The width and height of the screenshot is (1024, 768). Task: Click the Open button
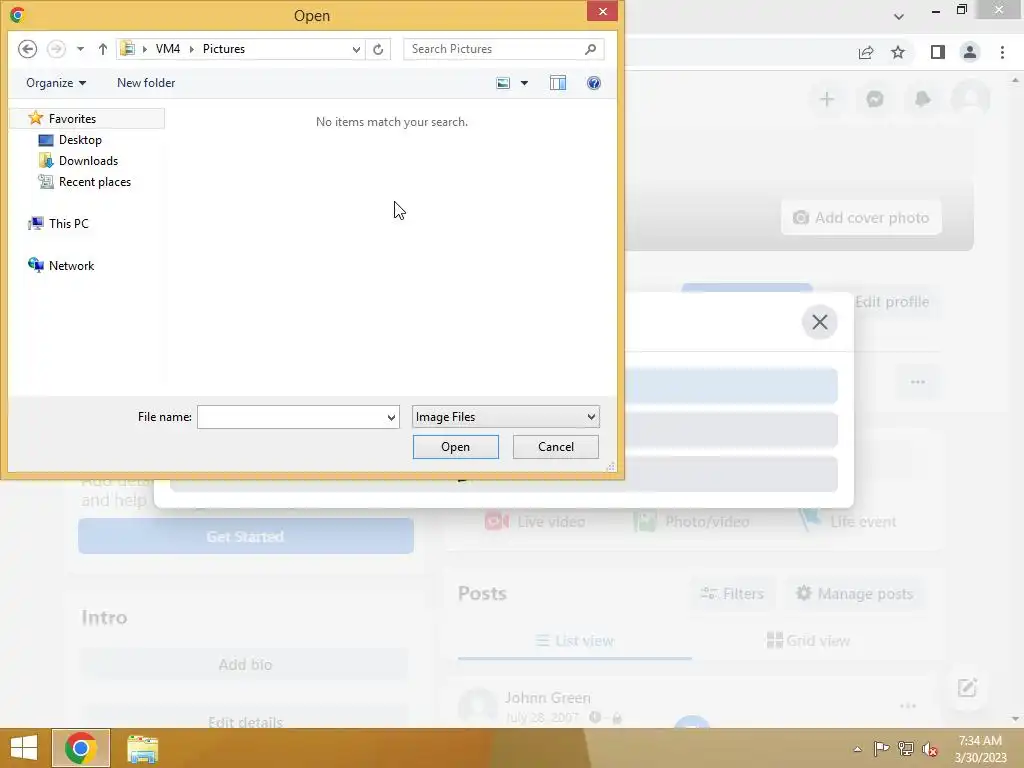point(455,447)
